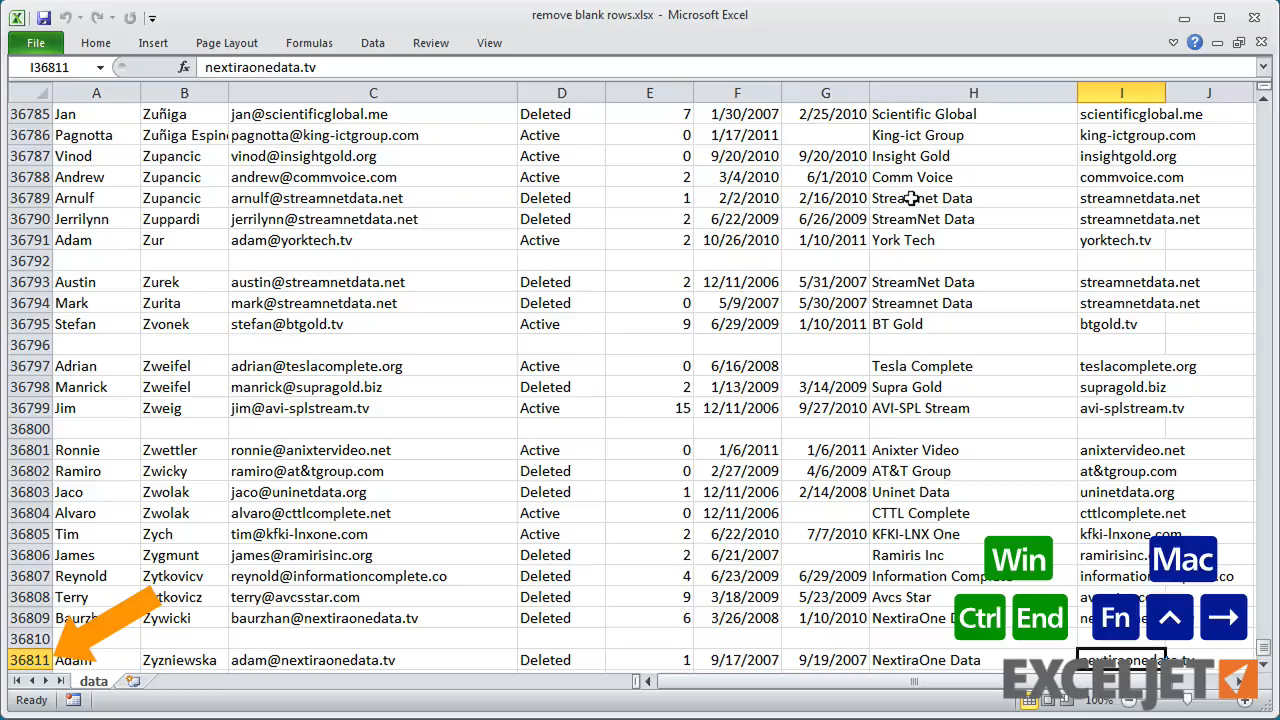The image size is (1280, 720).
Task: Expand the ribbon with the chevron icon
Action: click(1174, 43)
